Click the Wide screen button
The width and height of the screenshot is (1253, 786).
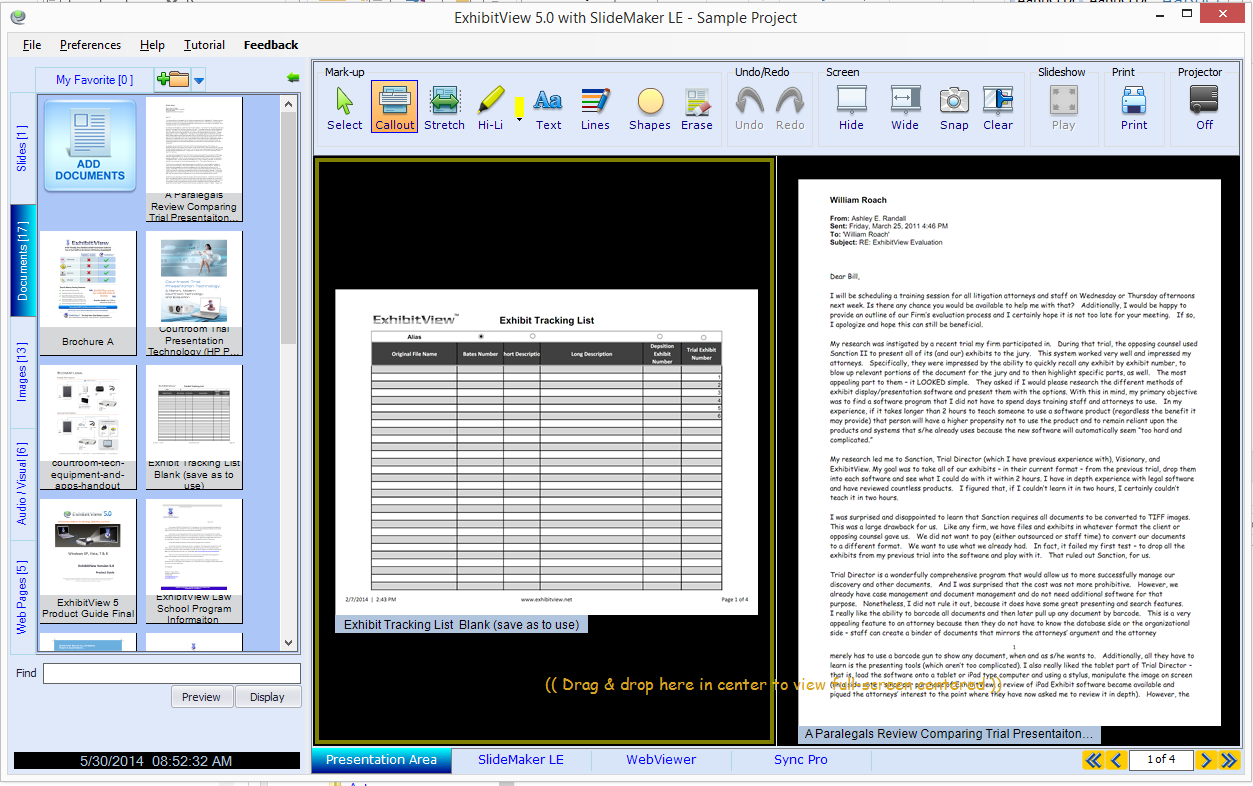coord(904,108)
